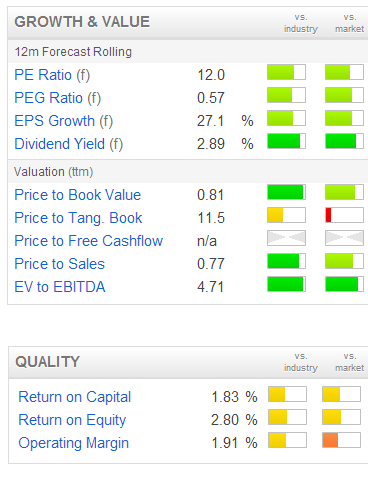
Task: Open the Return on Equity link
Action: click(72, 420)
